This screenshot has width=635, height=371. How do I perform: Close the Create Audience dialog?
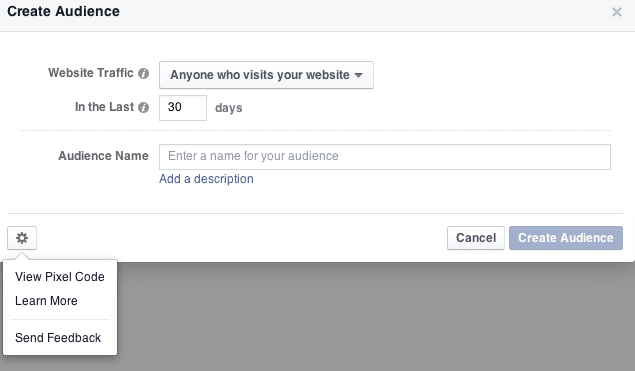(x=617, y=12)
